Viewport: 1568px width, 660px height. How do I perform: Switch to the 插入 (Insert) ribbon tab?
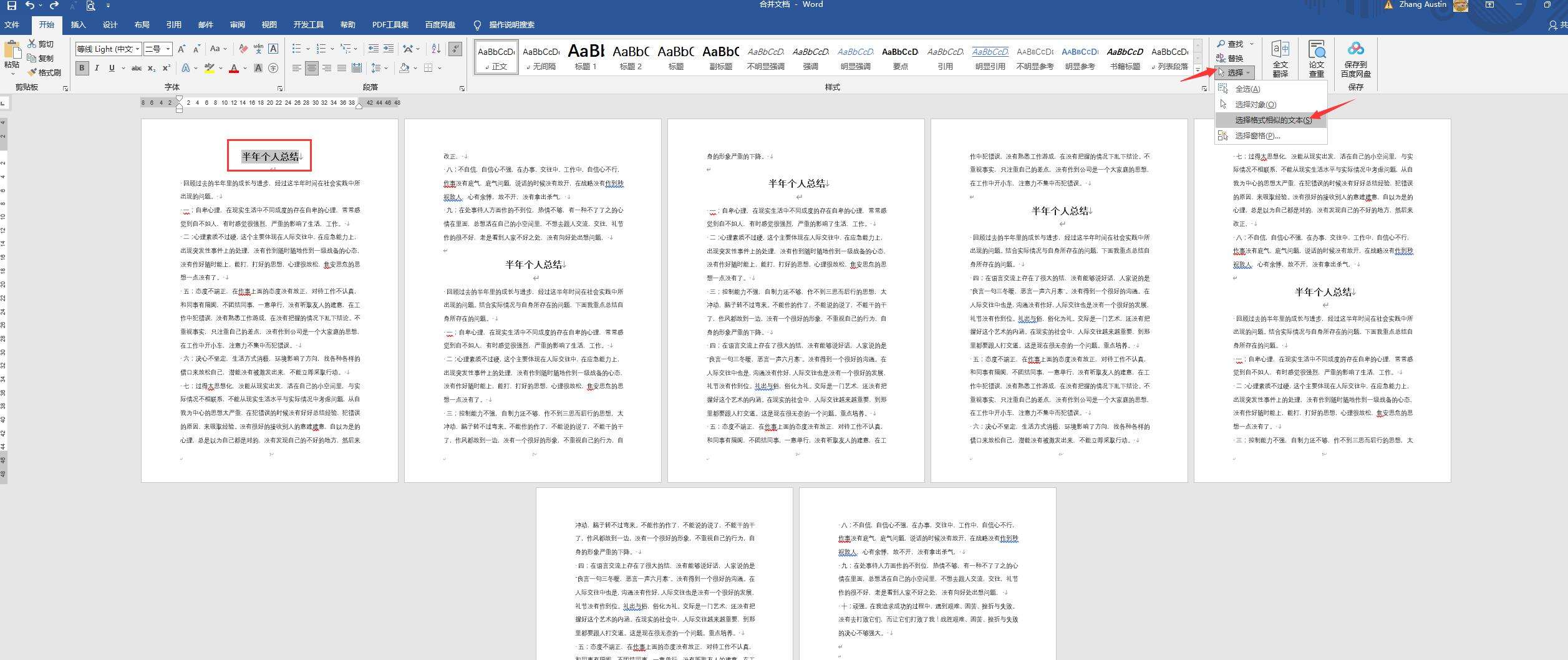pos(78,25)
